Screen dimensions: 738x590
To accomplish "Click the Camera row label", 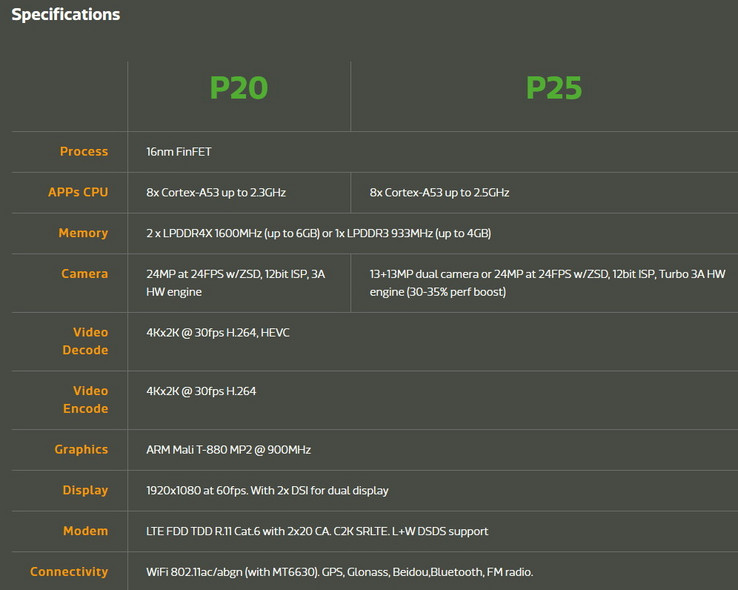I will pos(84,273).
